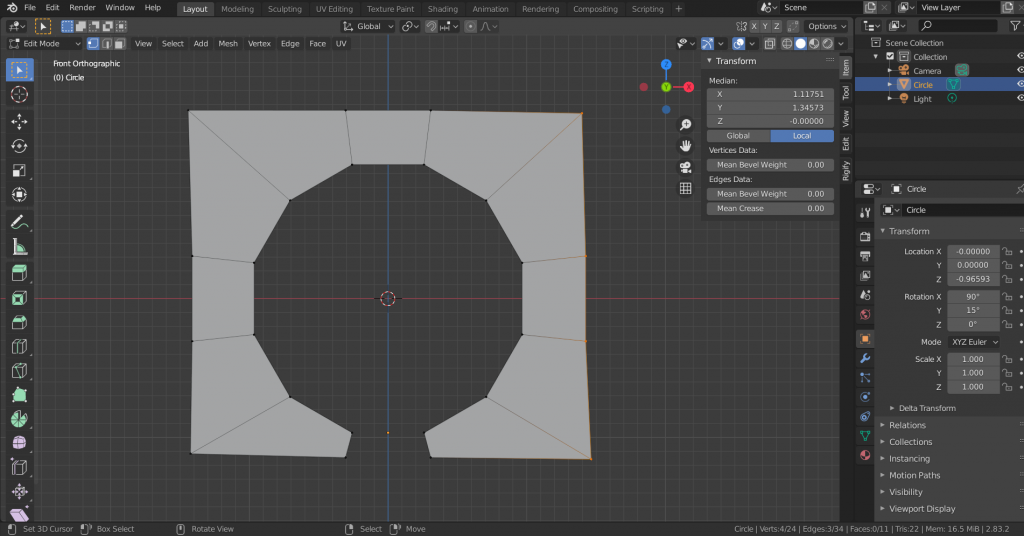1024x536 pixels.
Task: Select the Move tool
Action: 19,121
